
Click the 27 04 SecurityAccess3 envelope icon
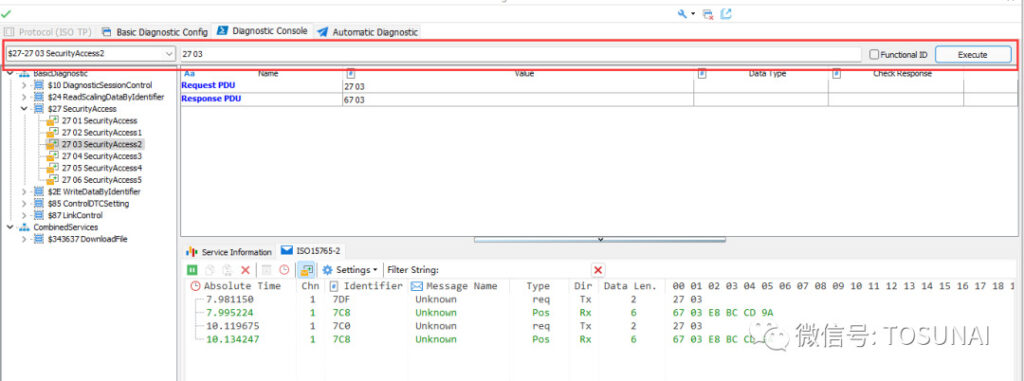pos(53,156)
